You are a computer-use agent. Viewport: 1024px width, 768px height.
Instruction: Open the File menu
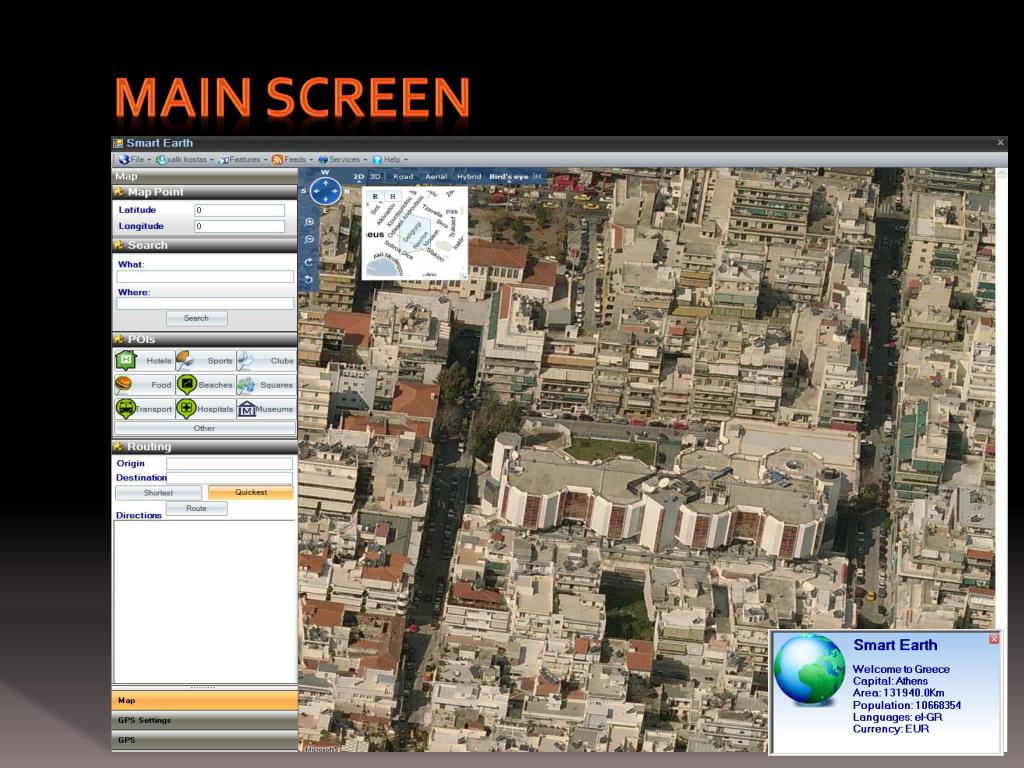click(135, 159)
